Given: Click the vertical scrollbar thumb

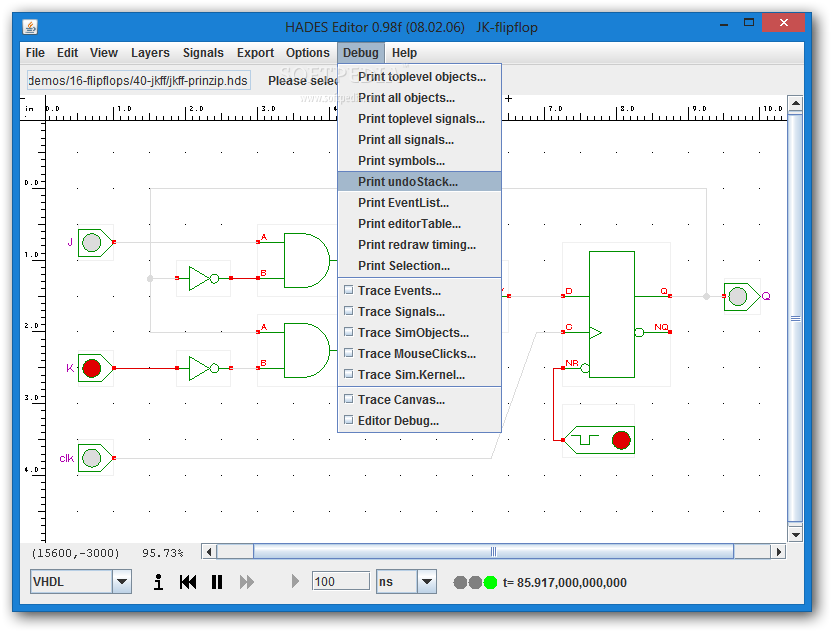Looking at the screenshot, I should click(x=795, y=318).
